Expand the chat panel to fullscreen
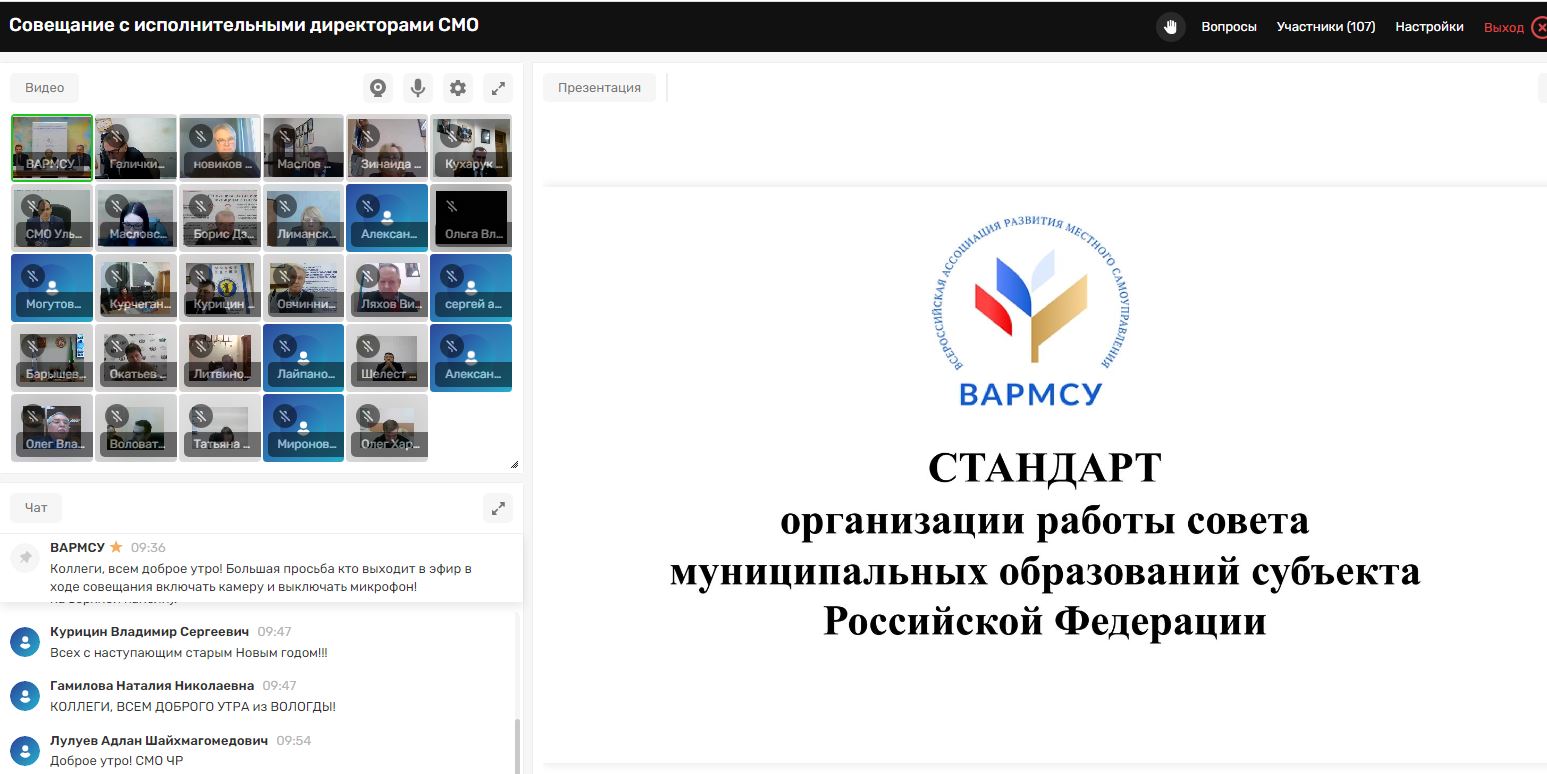 (498, 508)
